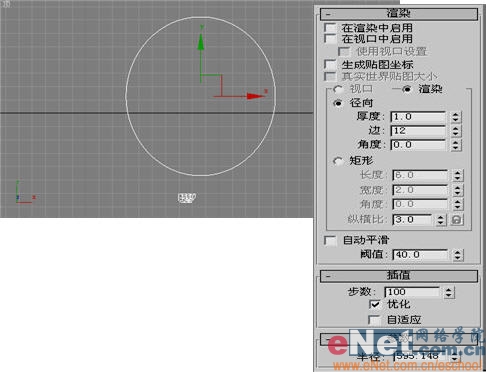Image resolution: width=486 pixels, height=372 pixels.
Task: Adjust the 阈值 spinner arrows
Action: pos(457,255)
